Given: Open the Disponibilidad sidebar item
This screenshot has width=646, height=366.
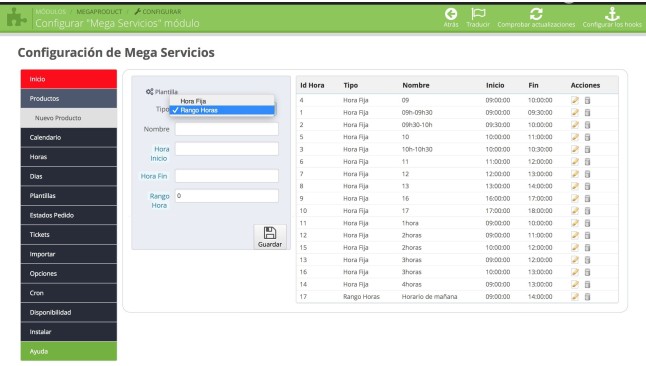Looking at the screenshot, I should point(69,312).
